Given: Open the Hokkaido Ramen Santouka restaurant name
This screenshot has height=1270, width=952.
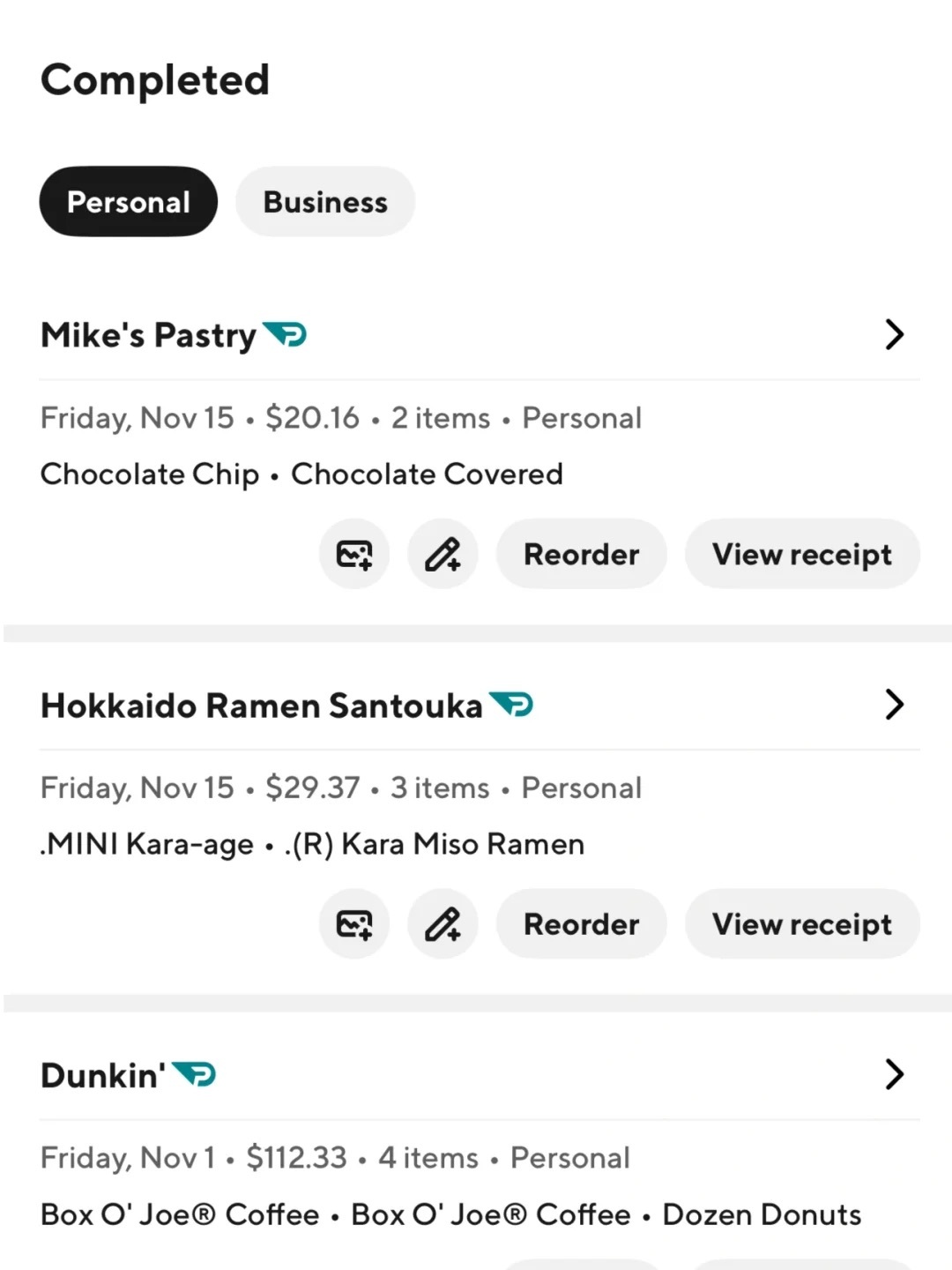Looking at the screenshot, I should (262, 706).
